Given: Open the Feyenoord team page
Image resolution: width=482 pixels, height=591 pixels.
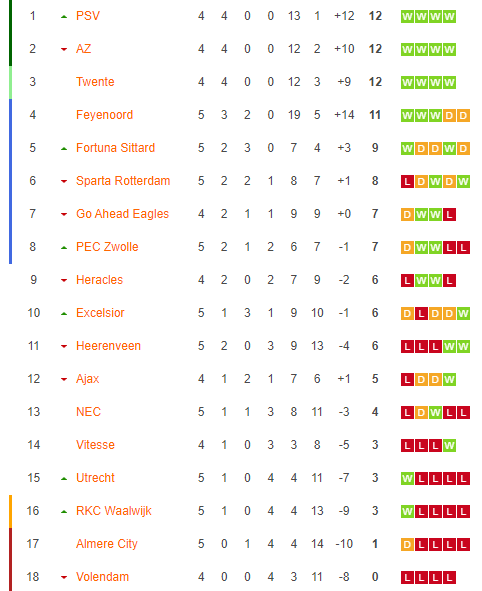Looking at the screenshot, I should [x=104, y=115].
